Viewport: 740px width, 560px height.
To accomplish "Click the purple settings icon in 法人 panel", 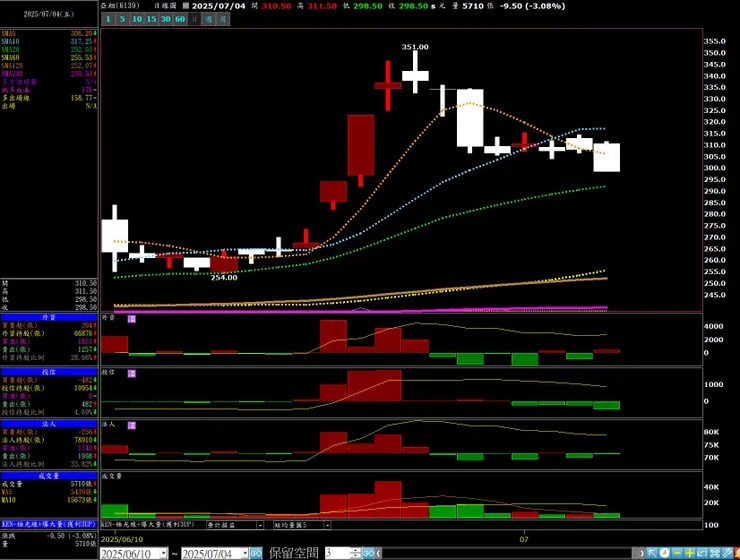I will [x=132, y=426].
